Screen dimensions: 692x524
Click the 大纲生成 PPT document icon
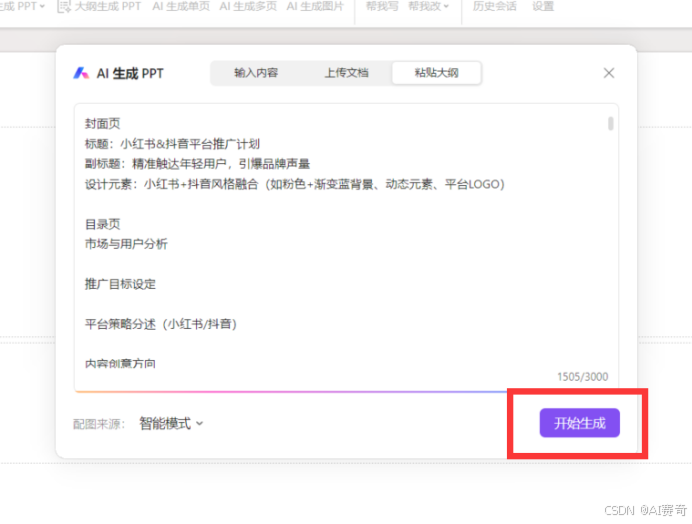tap(64, 6)
